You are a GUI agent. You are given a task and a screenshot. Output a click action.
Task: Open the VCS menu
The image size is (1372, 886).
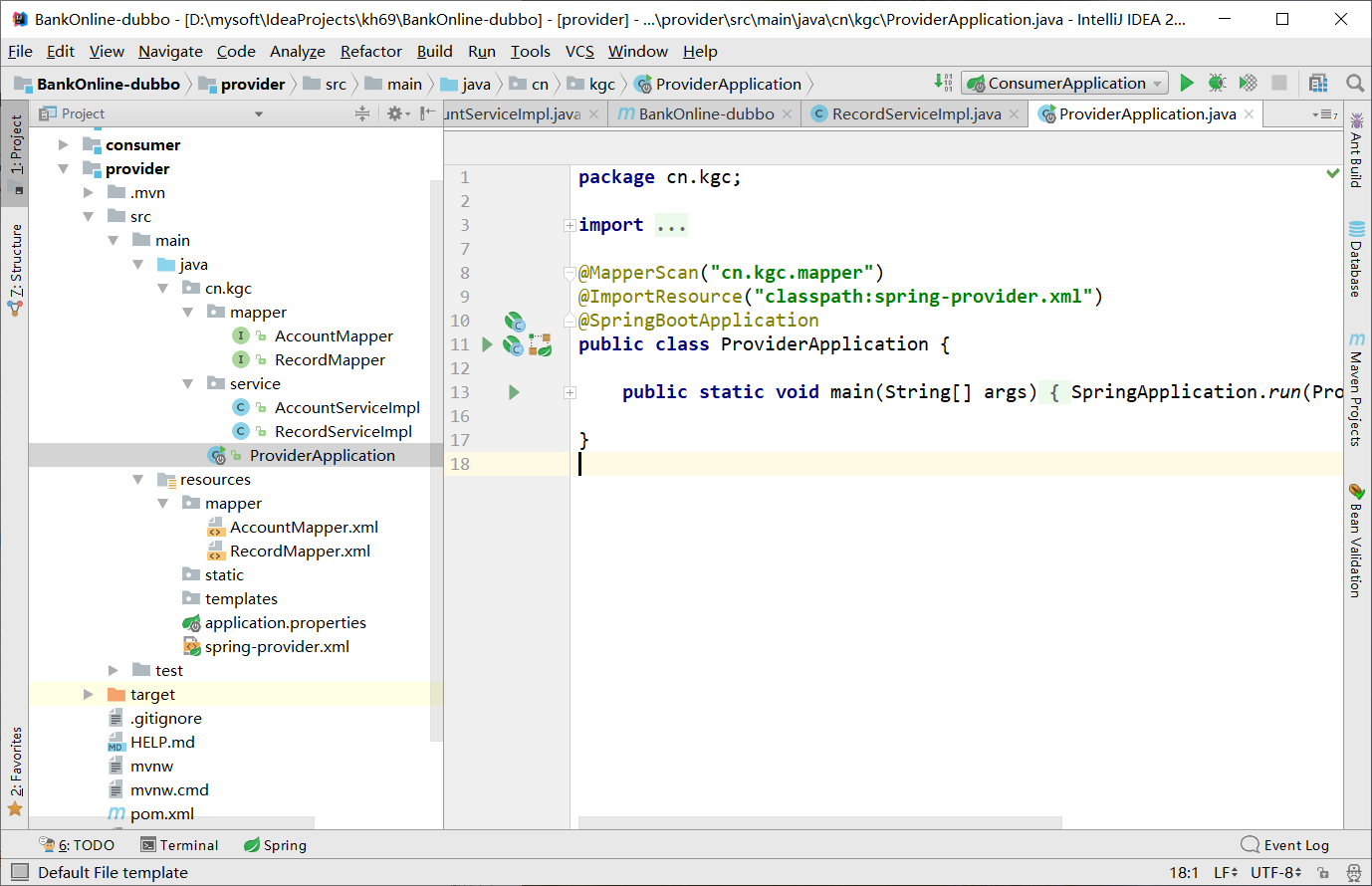(x=579, y=52)
